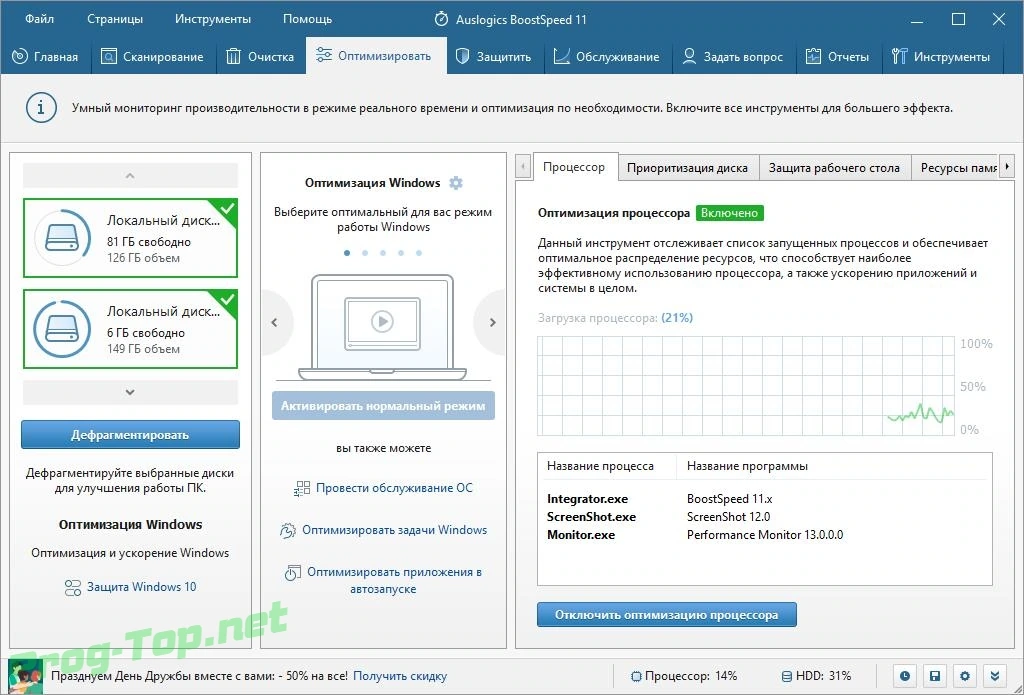Open the Получить скидку link
The image size is (1024, 695).
click(400, 676)
